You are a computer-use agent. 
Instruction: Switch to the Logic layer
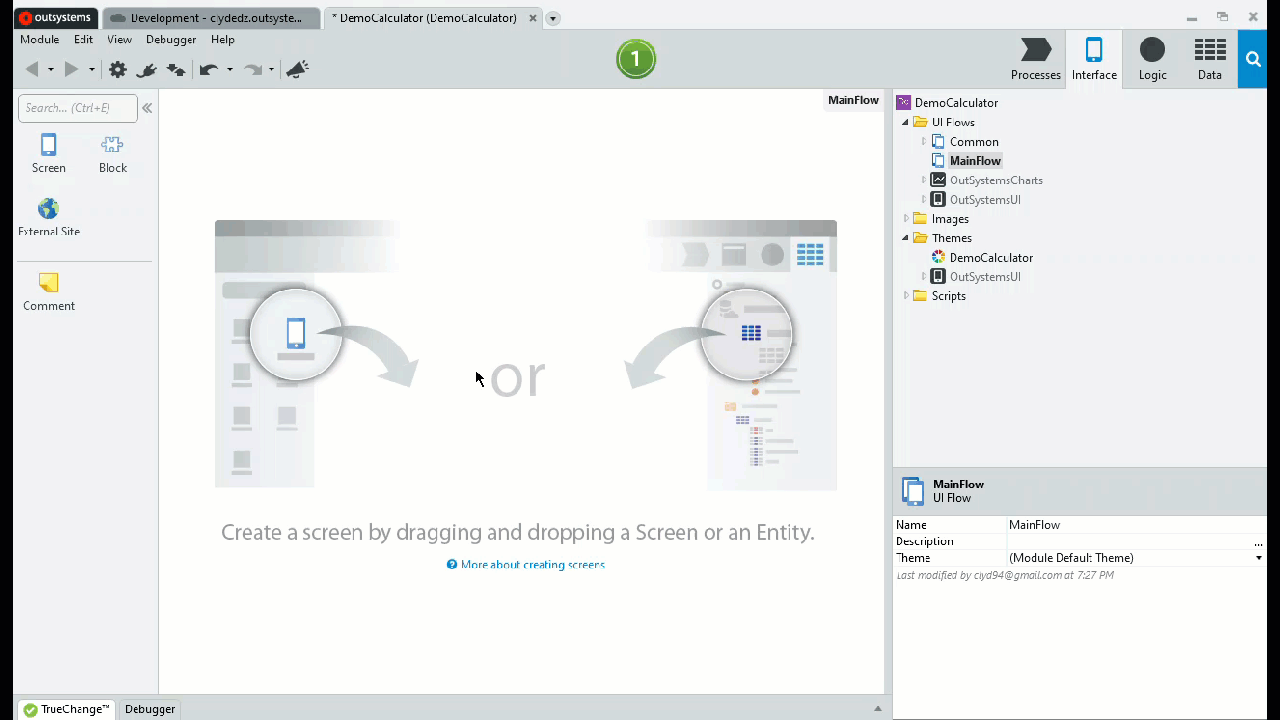pos(1152,59)
